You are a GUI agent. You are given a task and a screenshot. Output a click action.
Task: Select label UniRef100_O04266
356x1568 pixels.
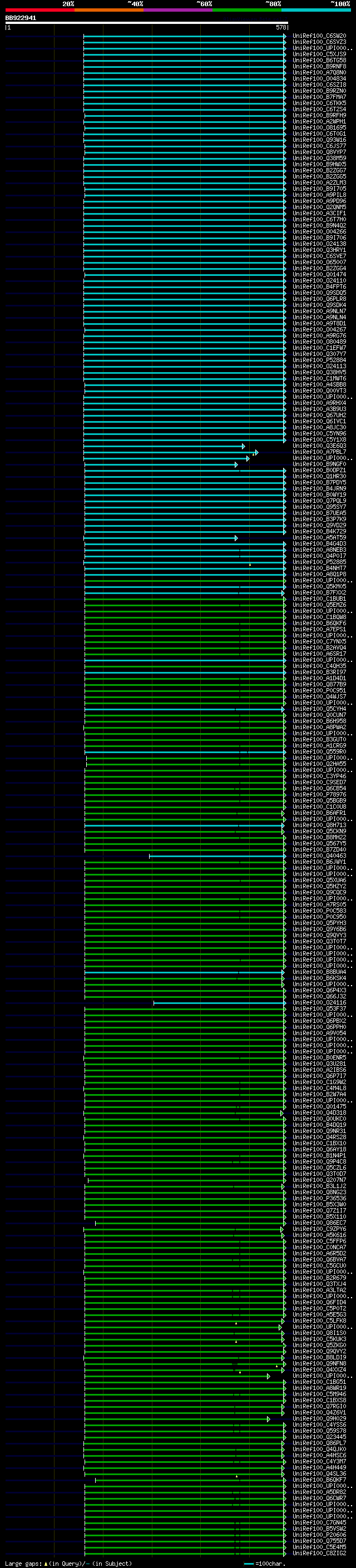coord(319,231)
